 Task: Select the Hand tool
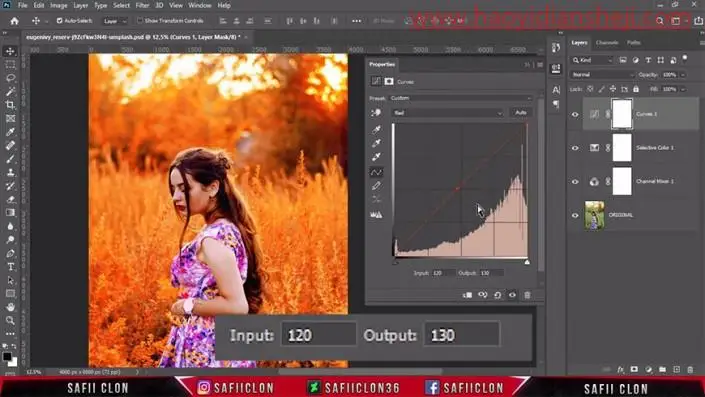10,307
